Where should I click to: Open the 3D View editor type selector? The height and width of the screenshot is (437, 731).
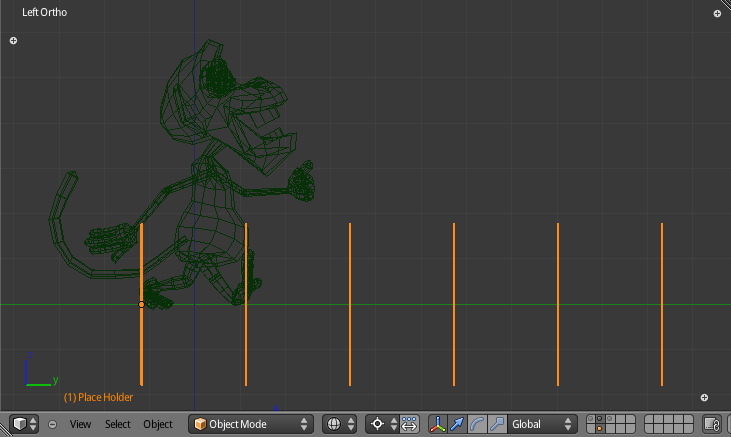click(x=24, y=424)
